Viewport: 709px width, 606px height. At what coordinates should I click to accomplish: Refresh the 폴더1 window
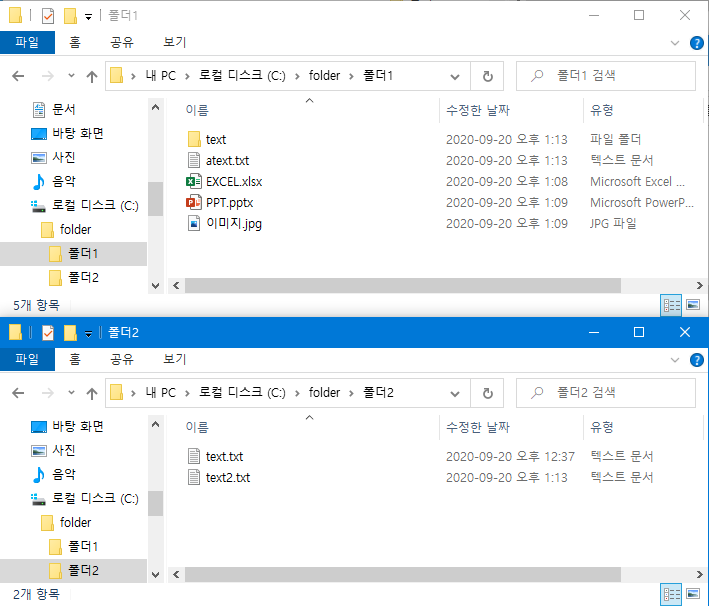(487, 76)
